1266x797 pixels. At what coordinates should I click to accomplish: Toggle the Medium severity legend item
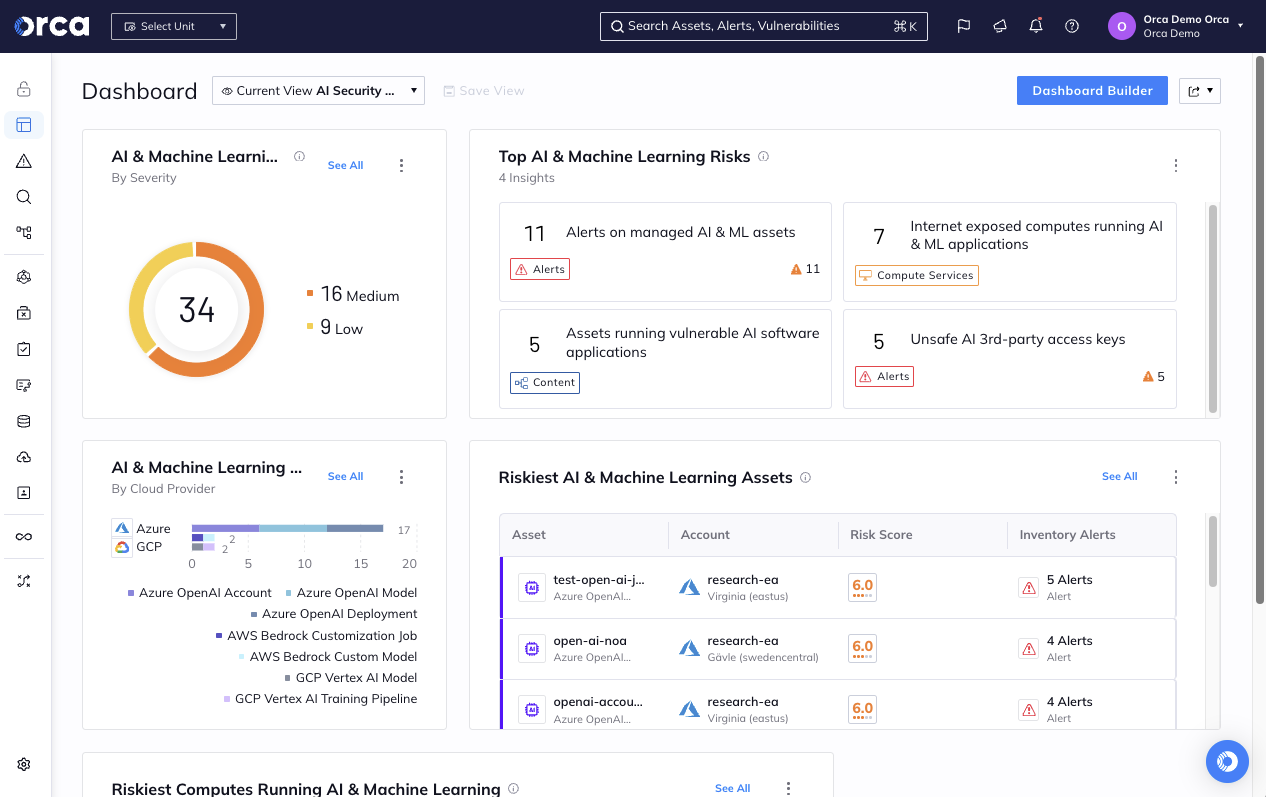360,294
